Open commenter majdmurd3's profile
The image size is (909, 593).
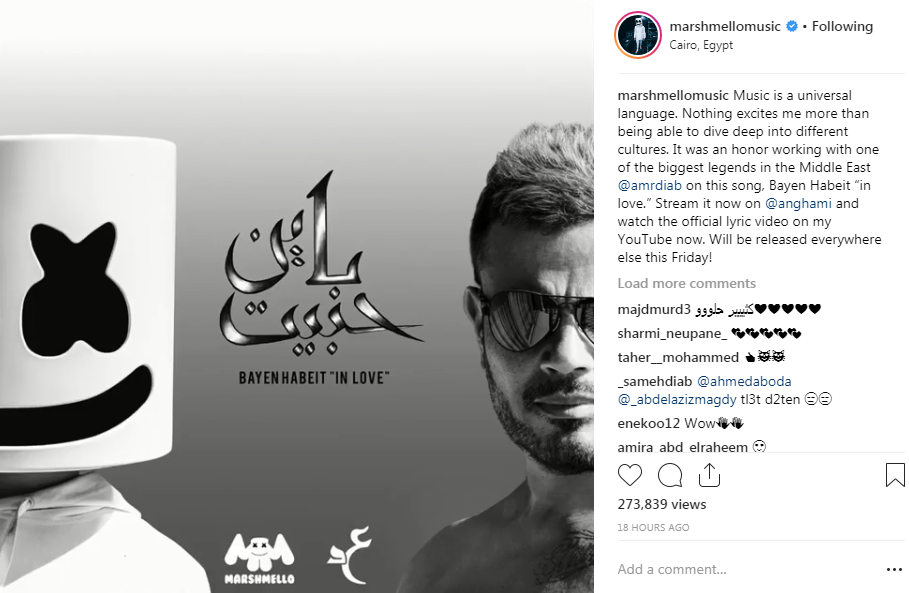tap(654, 310)
